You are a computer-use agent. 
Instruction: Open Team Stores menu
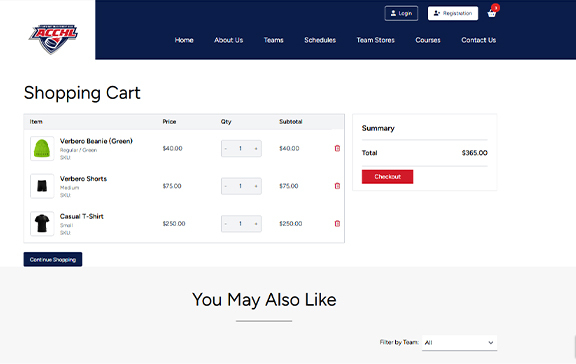click(x=375, y=40)
